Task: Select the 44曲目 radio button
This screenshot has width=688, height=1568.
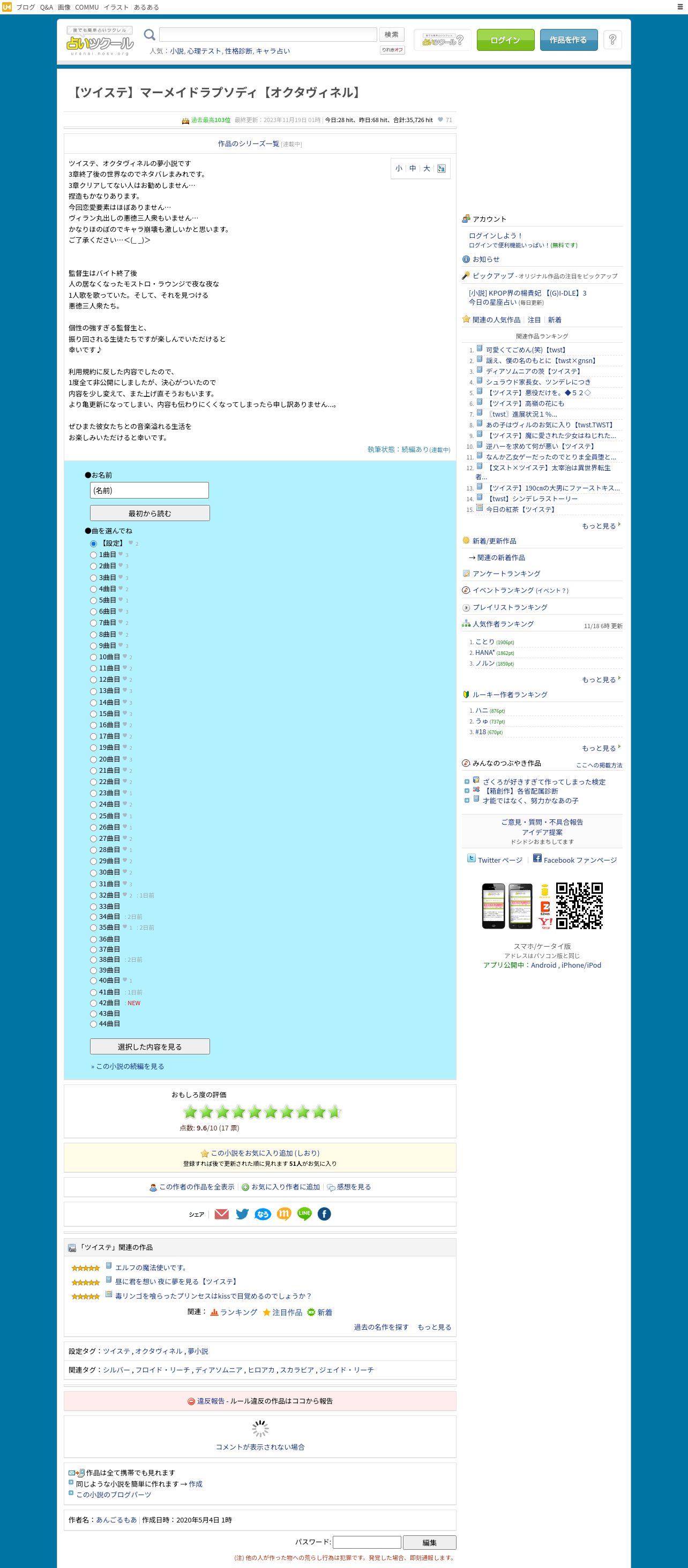Action: [93, 1024]
